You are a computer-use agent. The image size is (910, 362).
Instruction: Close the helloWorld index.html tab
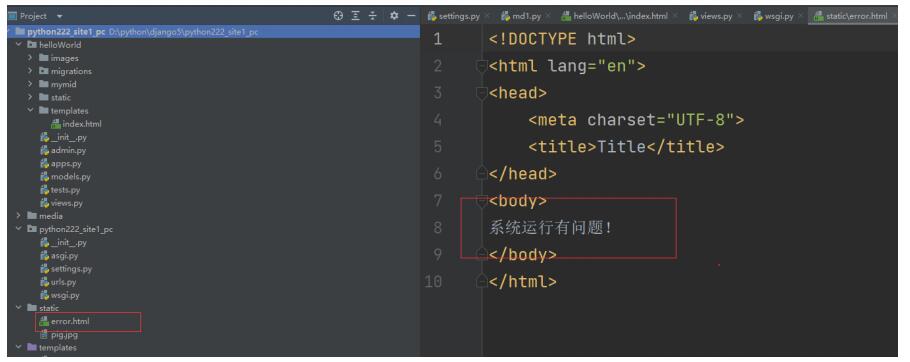pos(675,16)
